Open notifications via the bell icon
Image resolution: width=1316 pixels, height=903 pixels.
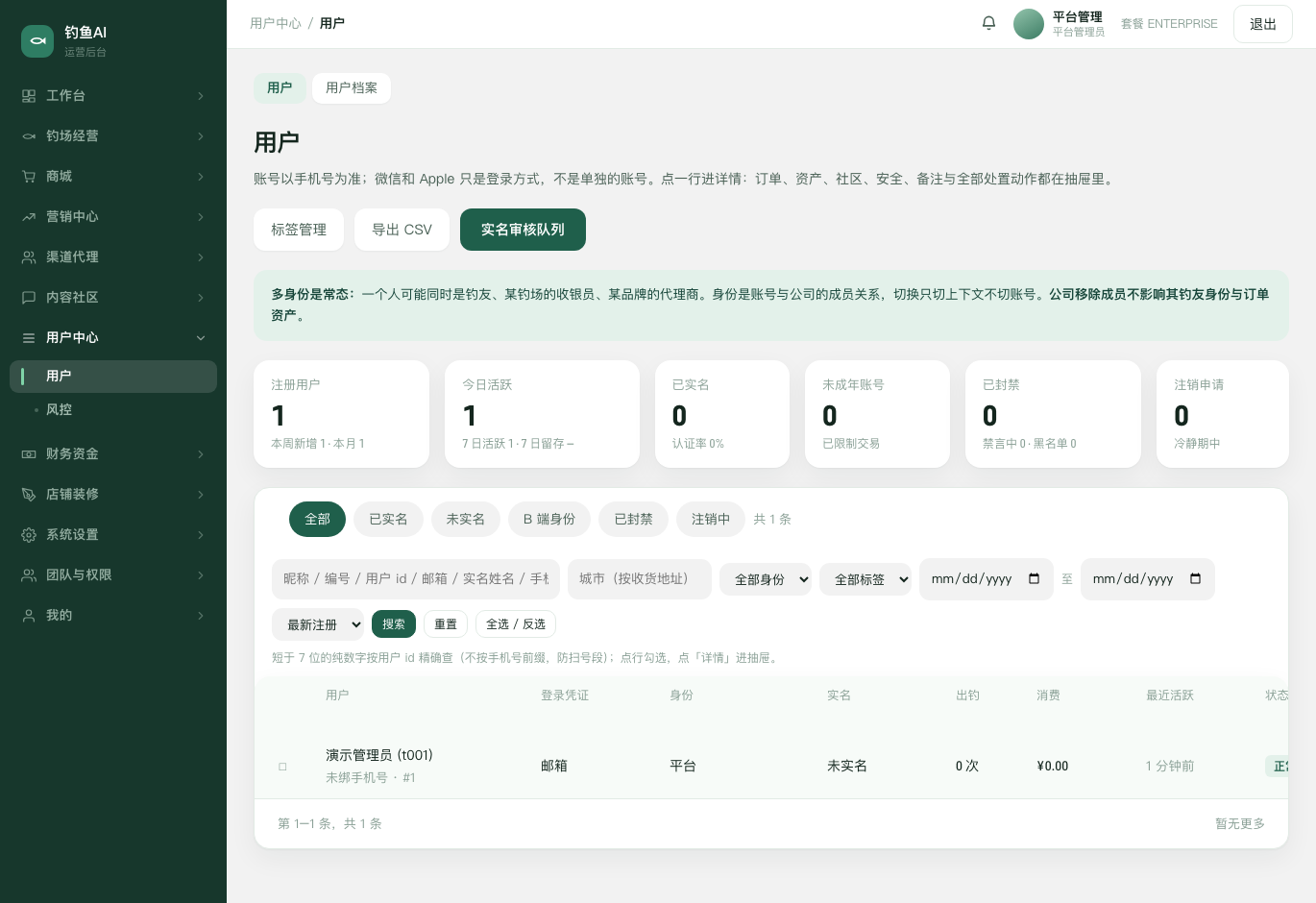(x=988, y=23)
